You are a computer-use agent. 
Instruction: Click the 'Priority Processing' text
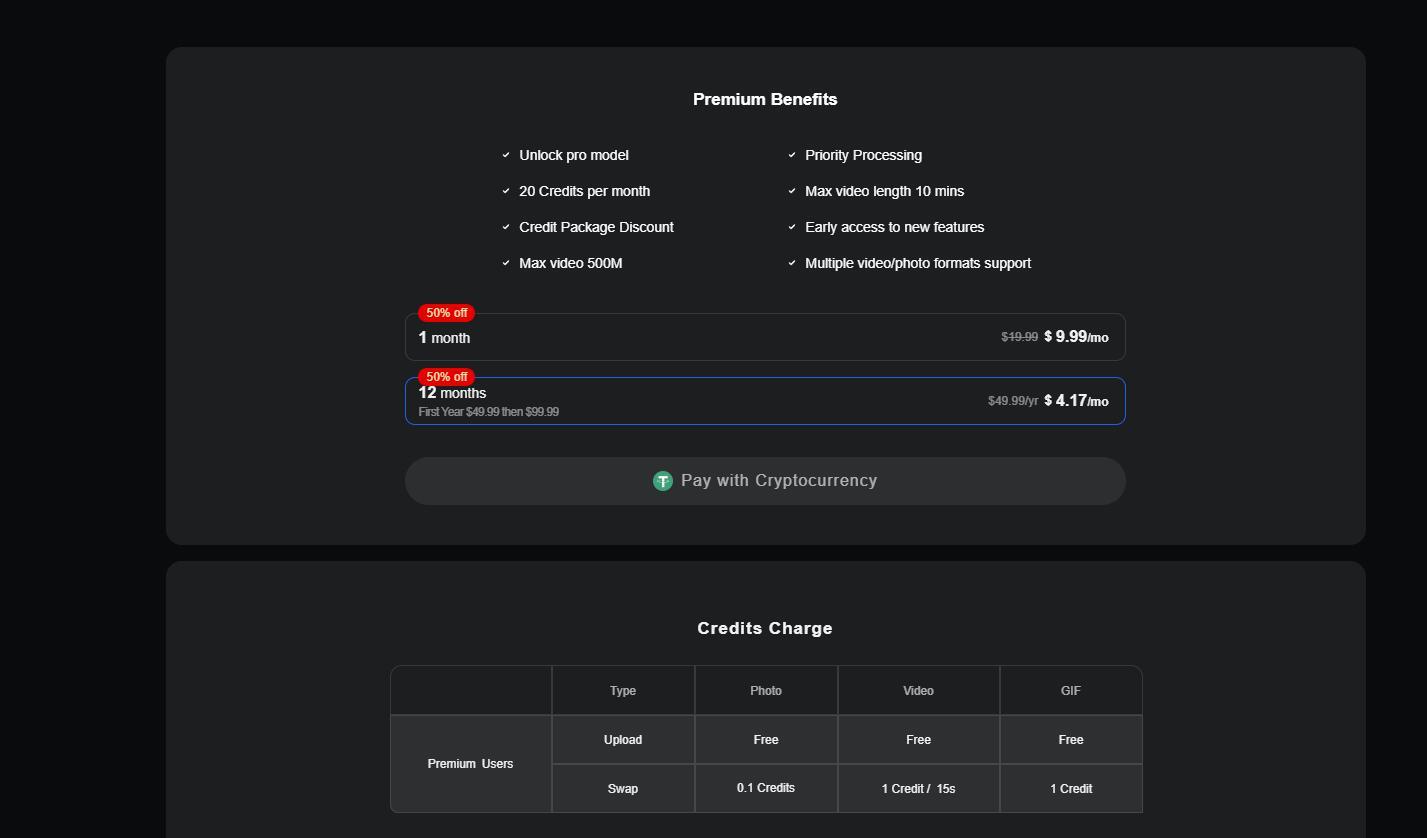click(x=863, y=155)
